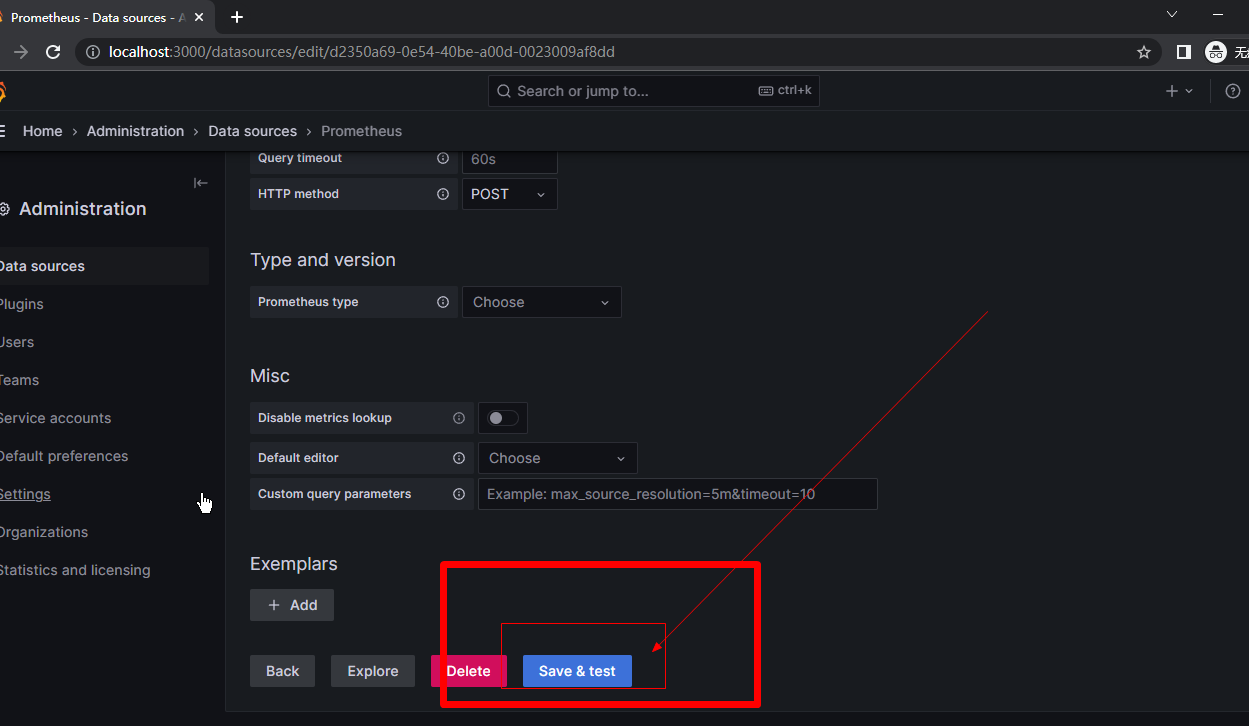Image resolution: width=1249 pixels, height=726 pixels.
Task: Click the browser address bar URL
Action: (362, 52)
